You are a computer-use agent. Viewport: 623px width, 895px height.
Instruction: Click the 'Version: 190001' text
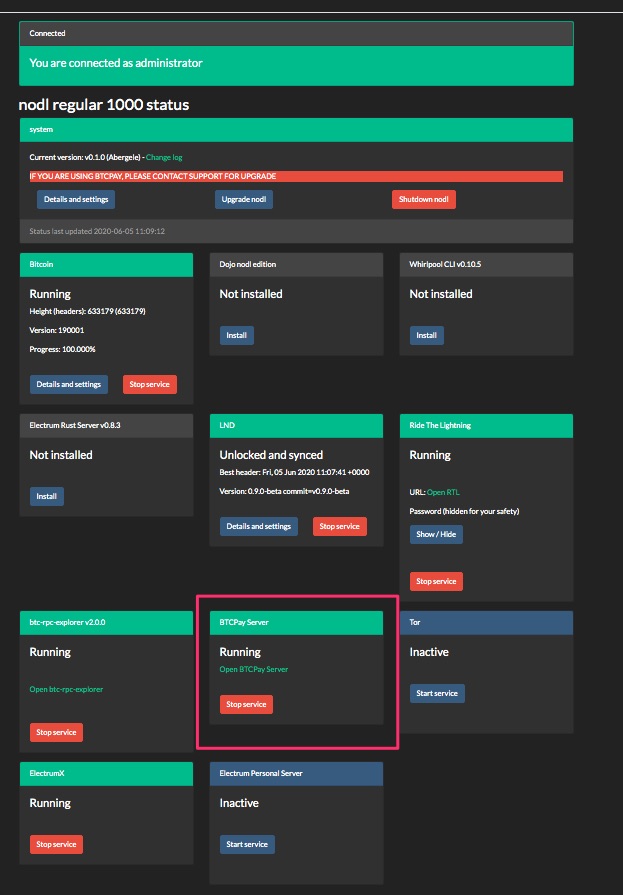(57, 330)
